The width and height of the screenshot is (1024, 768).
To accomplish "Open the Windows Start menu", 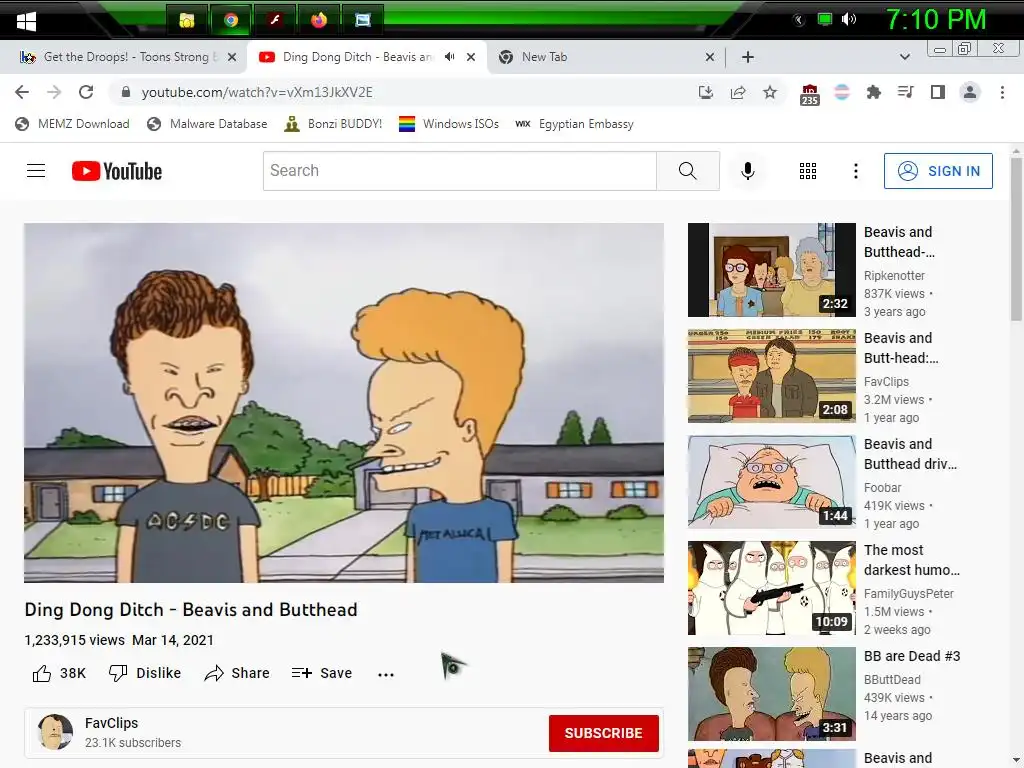I will pyautogui.click(x=26, y=21).
